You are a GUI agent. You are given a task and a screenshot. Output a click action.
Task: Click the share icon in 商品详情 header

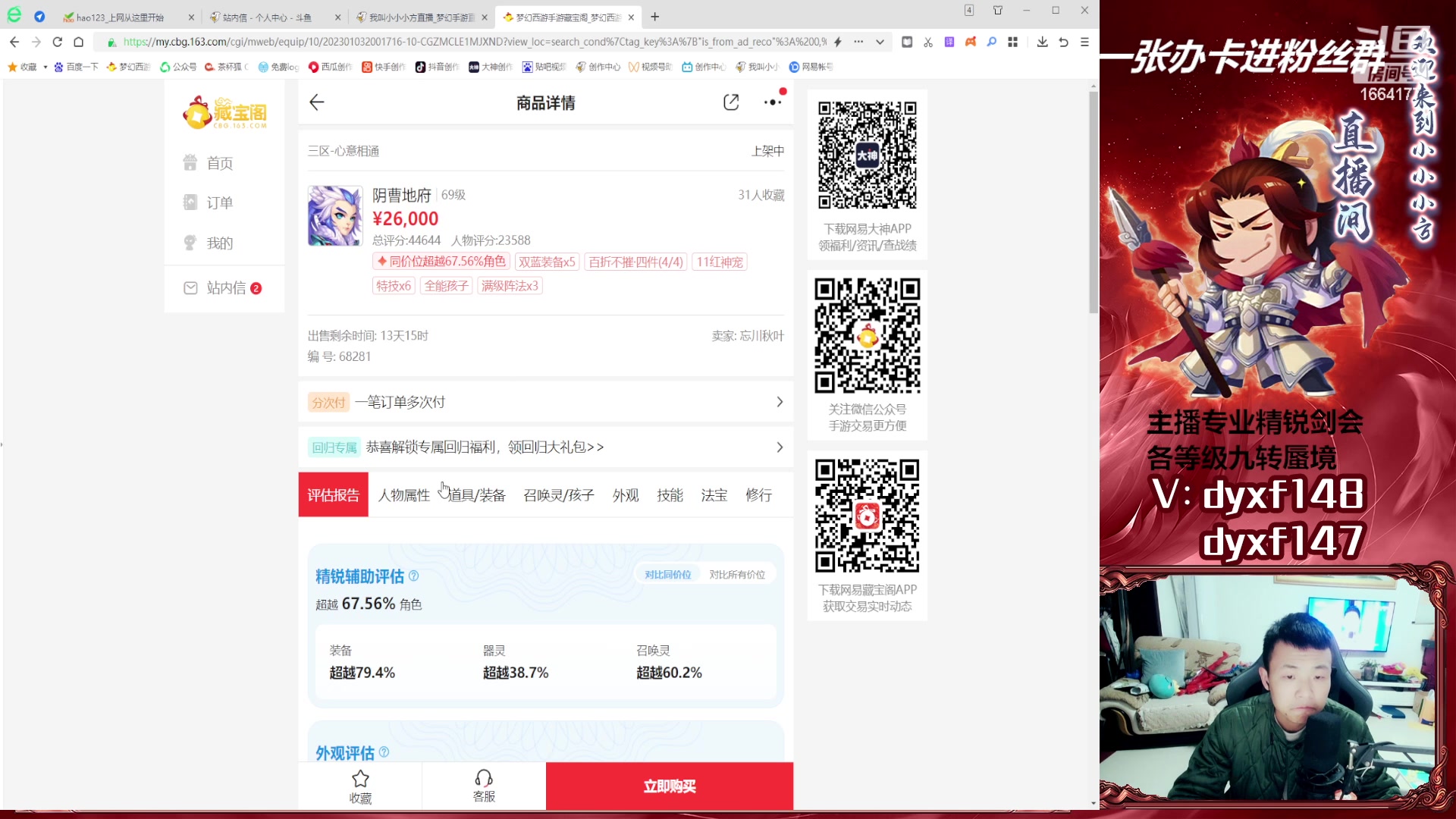[x=731, y=102]
